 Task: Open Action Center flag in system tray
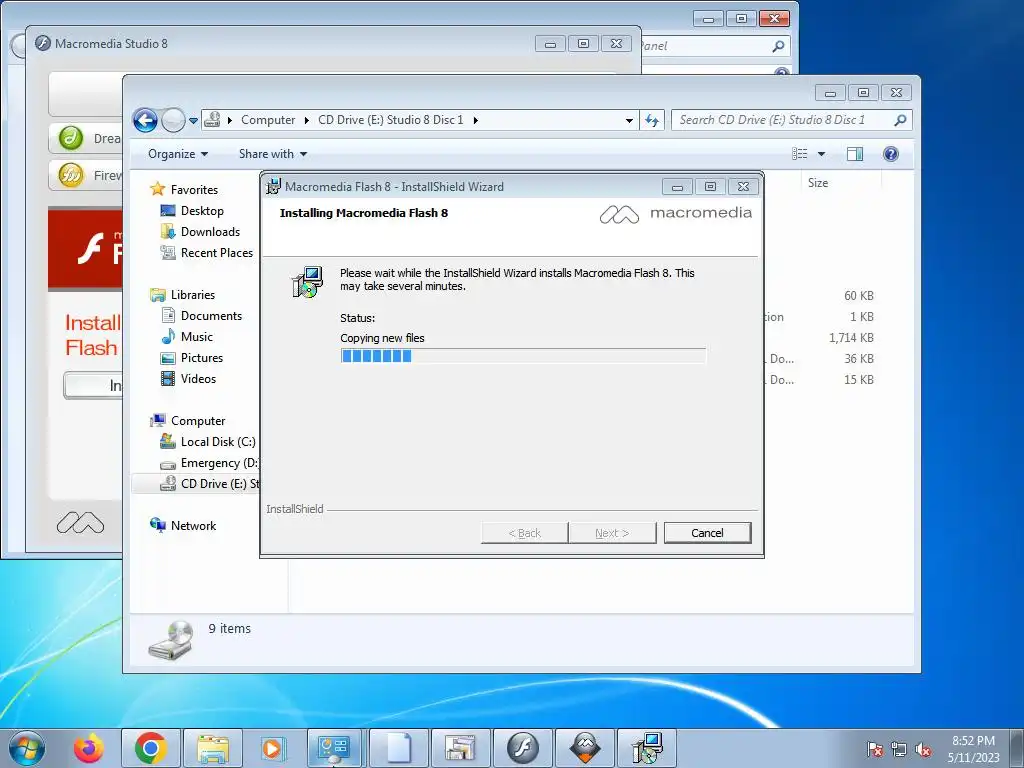874,749
